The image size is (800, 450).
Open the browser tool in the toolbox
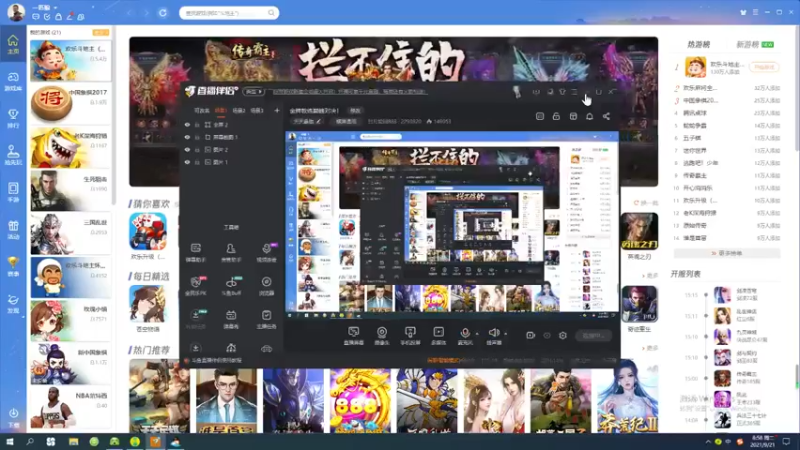tap(266, 286)
